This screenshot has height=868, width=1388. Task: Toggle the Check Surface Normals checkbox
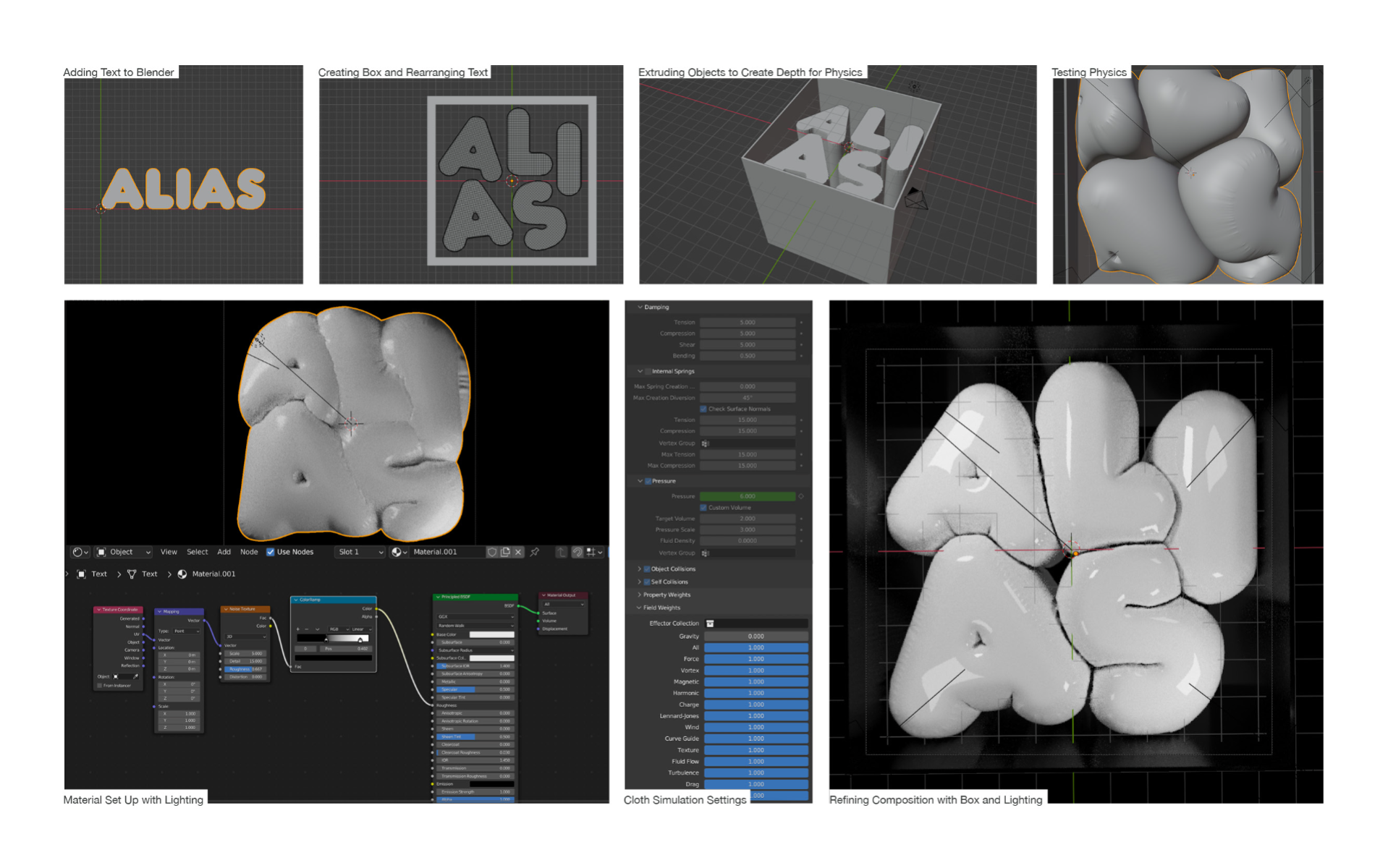703,409
